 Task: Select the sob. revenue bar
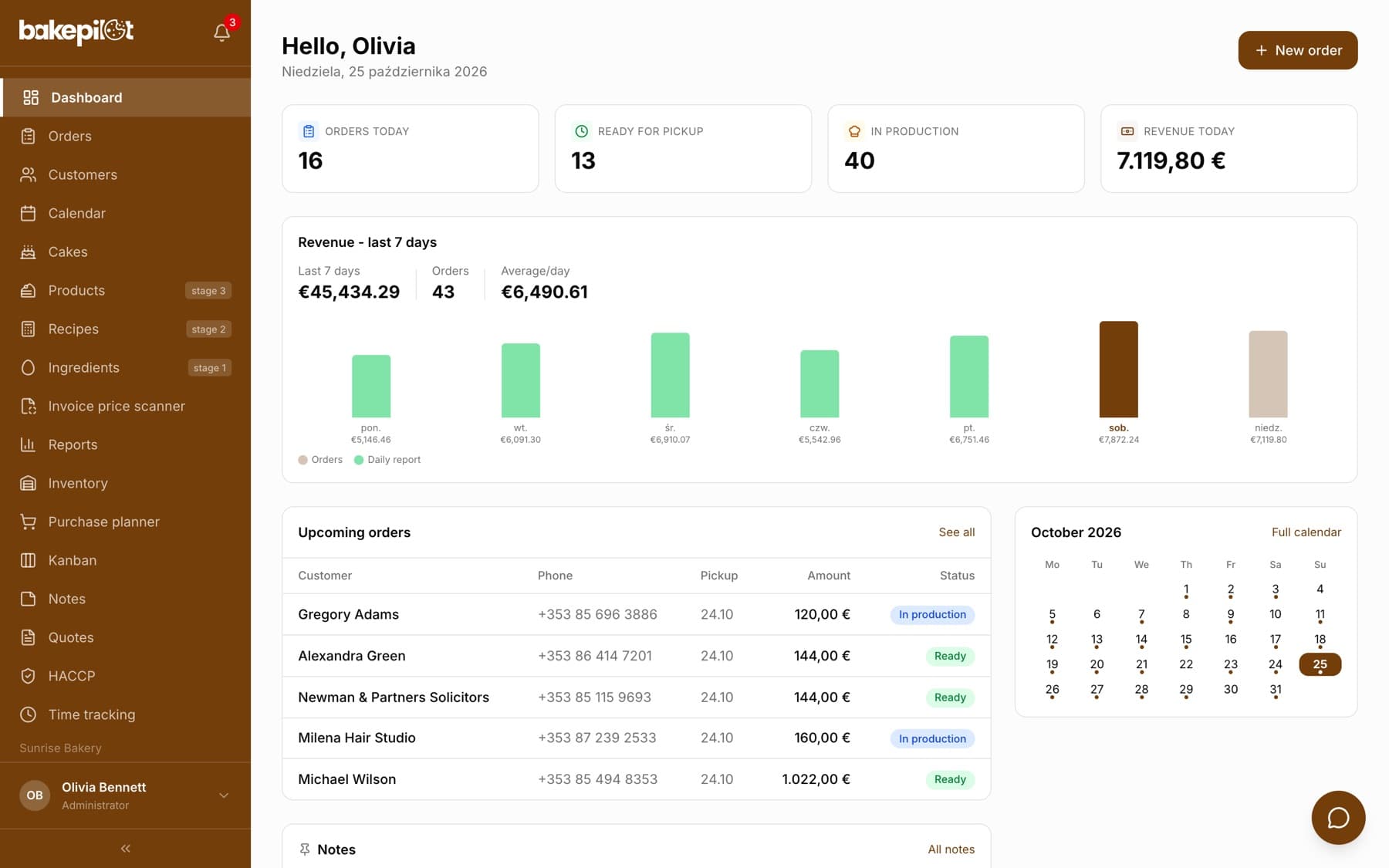(x=1118, y=370)
